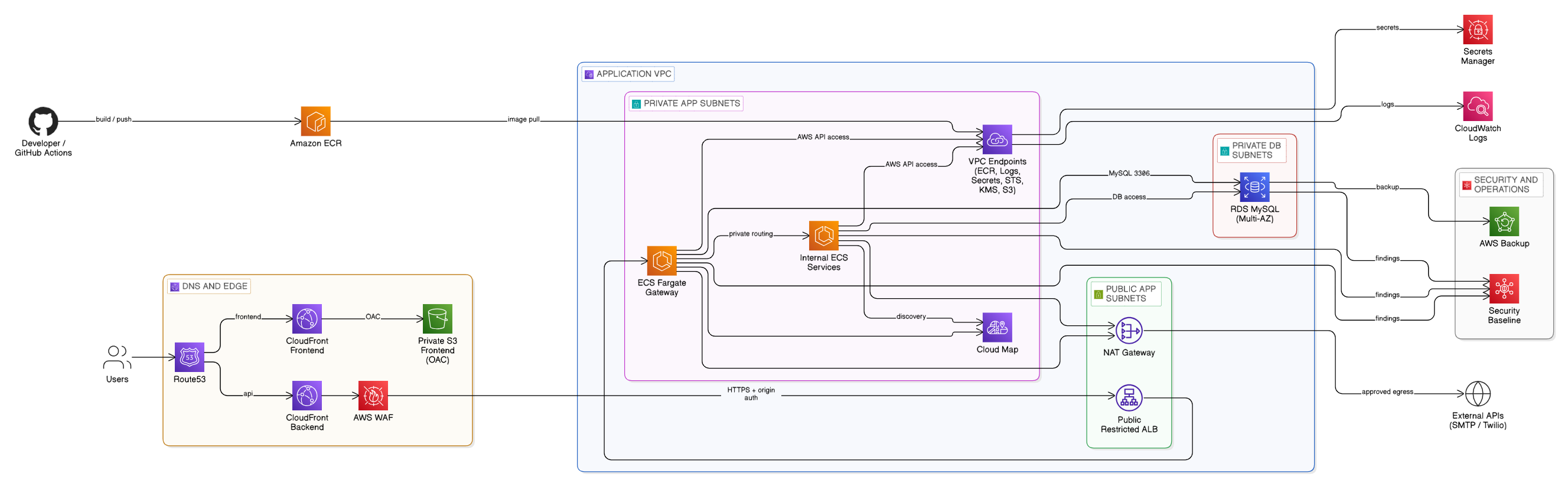Click the RDS MySQL Multi-AZ icon
The width and height of the screenshot is (1568, 496).
1254,187
